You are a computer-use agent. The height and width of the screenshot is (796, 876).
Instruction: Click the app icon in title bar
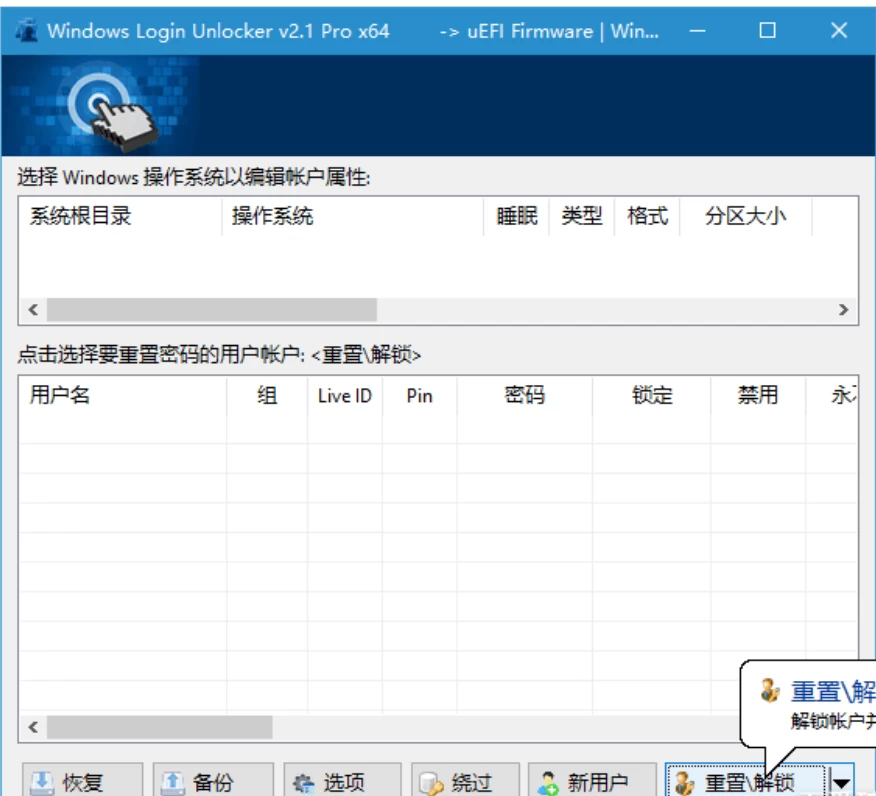(26, 31)
